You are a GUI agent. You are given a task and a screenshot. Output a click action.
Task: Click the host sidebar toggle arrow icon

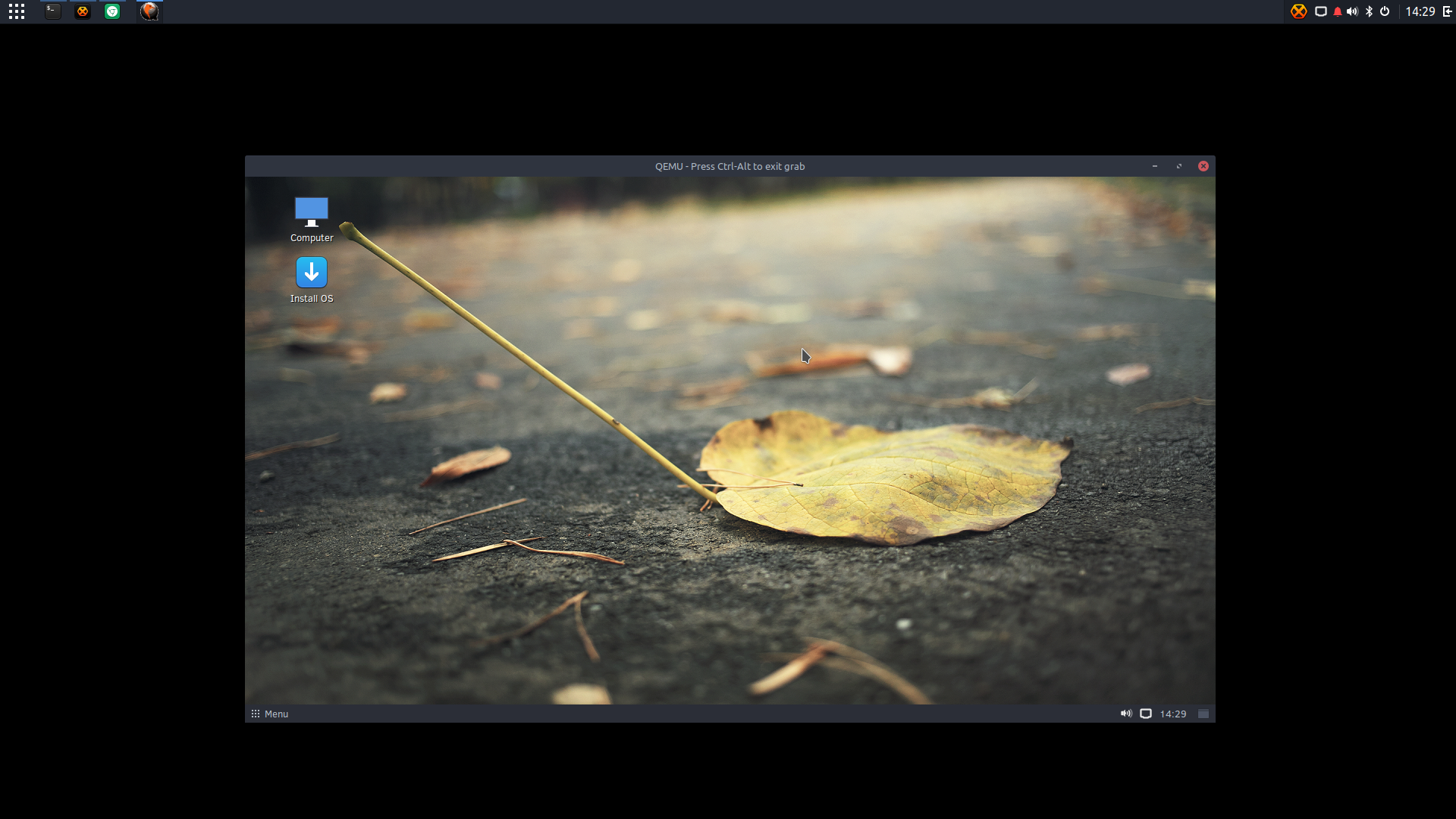click(x=1447, y=11)
